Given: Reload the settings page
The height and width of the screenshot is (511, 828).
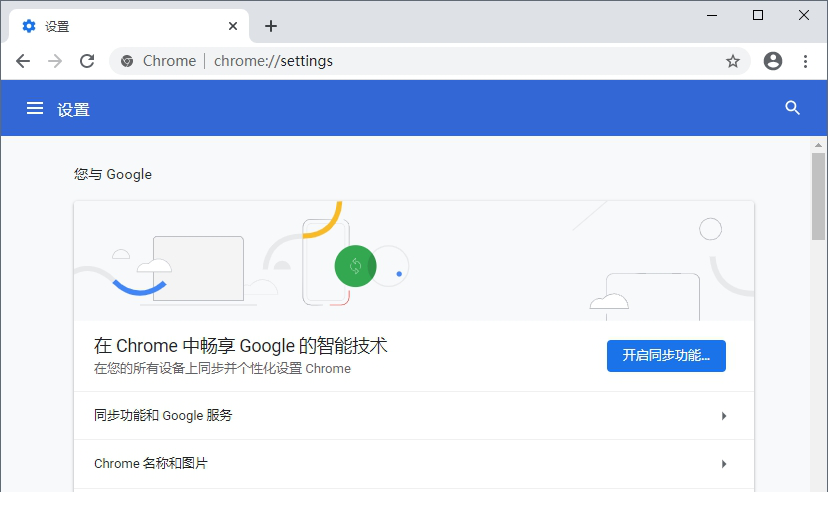Looking at the screenshot, I should point(87,61).
